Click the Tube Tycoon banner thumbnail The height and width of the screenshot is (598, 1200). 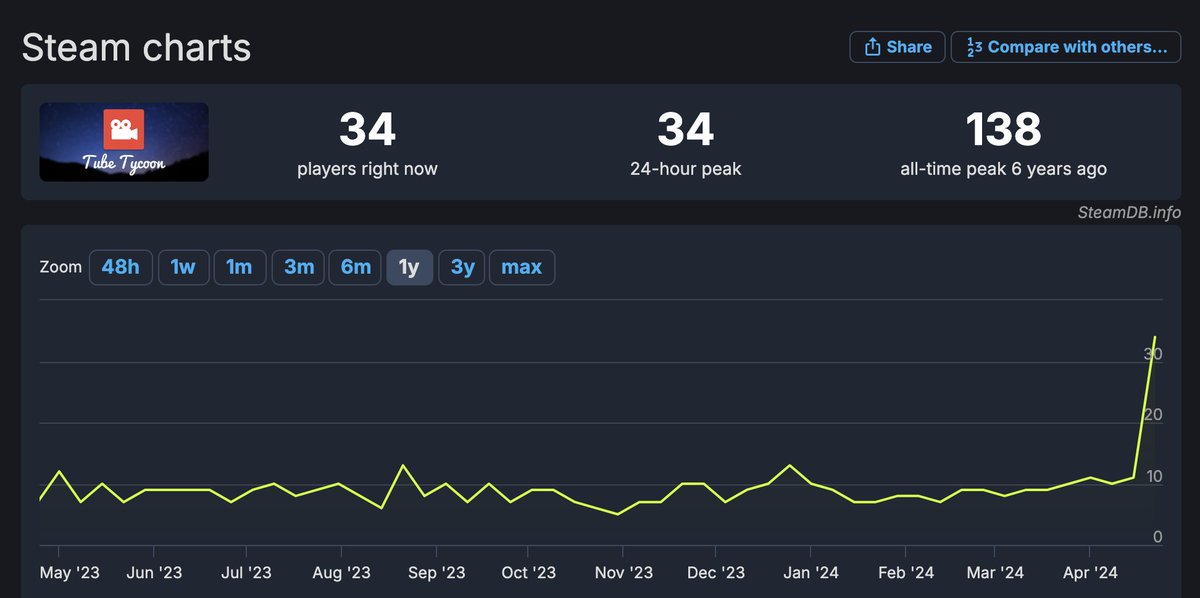[x=124, y=141]
